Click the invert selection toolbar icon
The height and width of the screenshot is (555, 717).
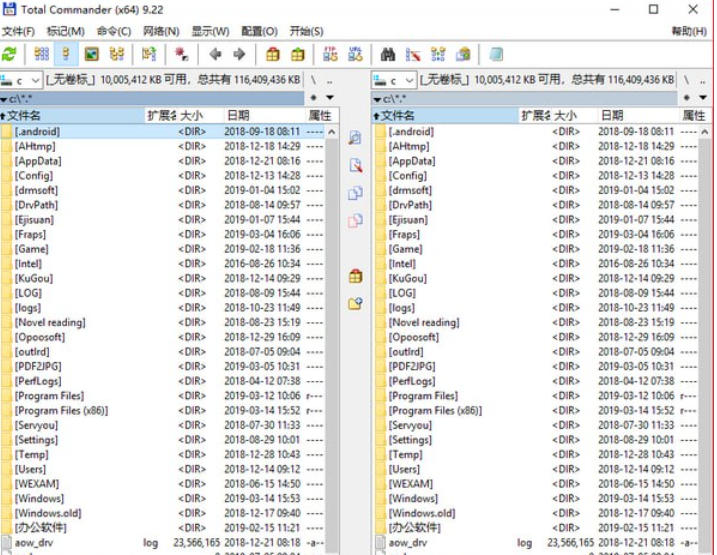149,54
